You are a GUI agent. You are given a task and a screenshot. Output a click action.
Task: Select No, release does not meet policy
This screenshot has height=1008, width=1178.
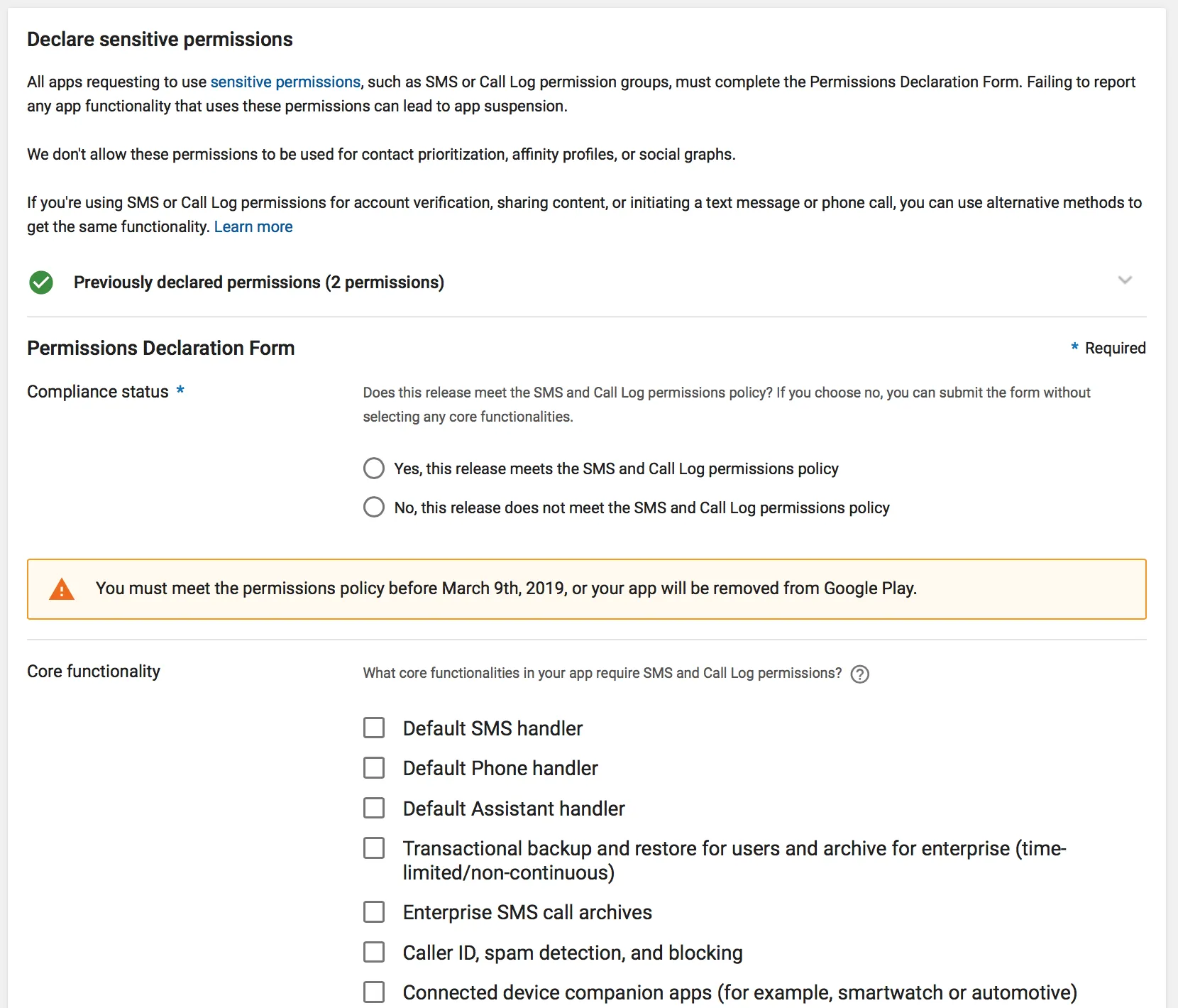(x=374, y=508)
